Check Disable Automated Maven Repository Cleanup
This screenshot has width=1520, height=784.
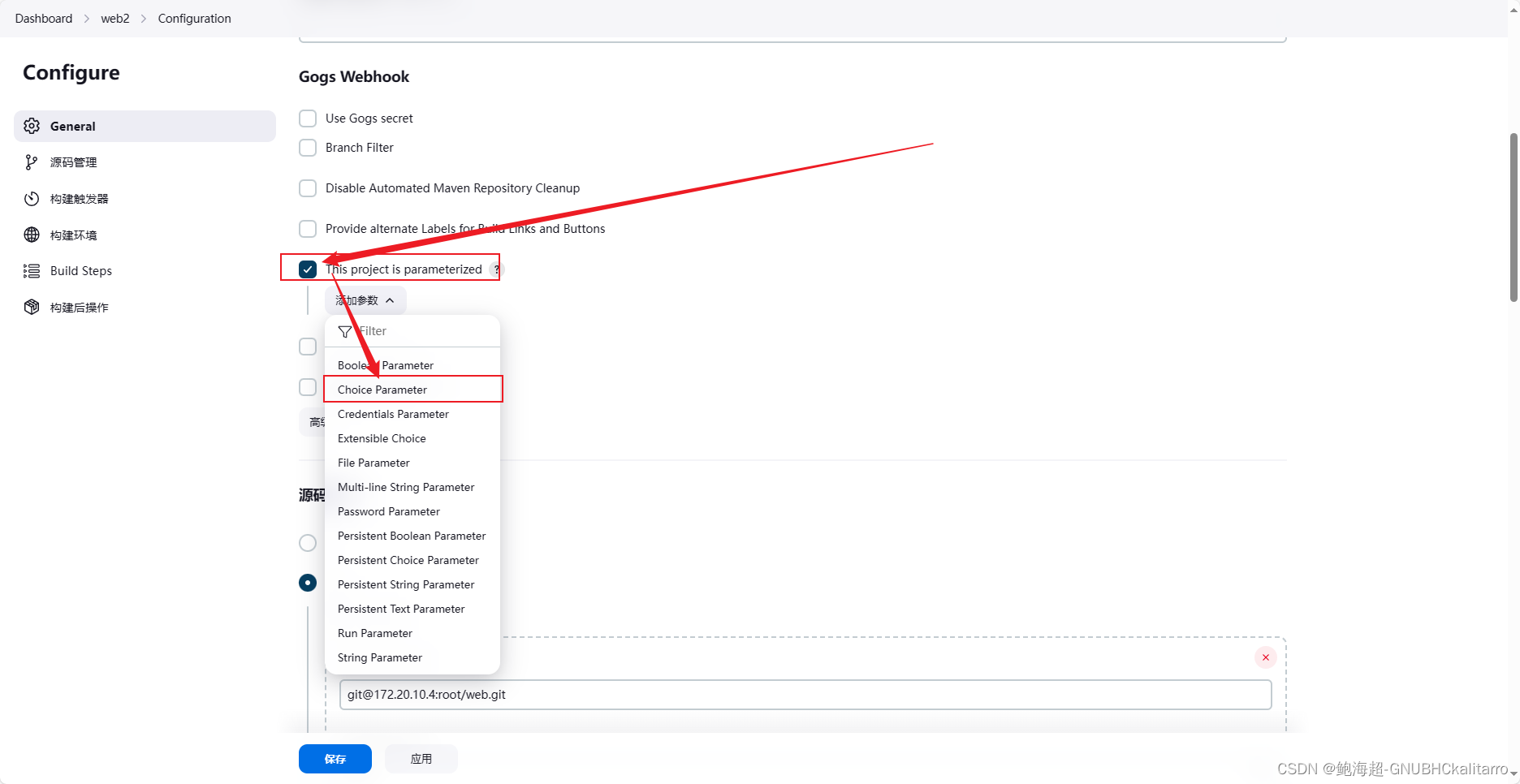pos(308,188)
